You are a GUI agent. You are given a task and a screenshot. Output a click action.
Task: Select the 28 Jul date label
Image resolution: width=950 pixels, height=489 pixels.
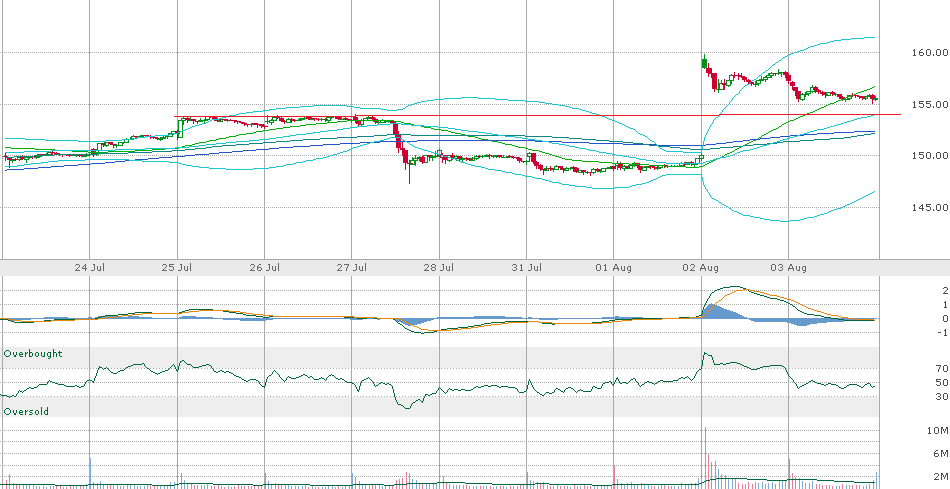(439, 267)
